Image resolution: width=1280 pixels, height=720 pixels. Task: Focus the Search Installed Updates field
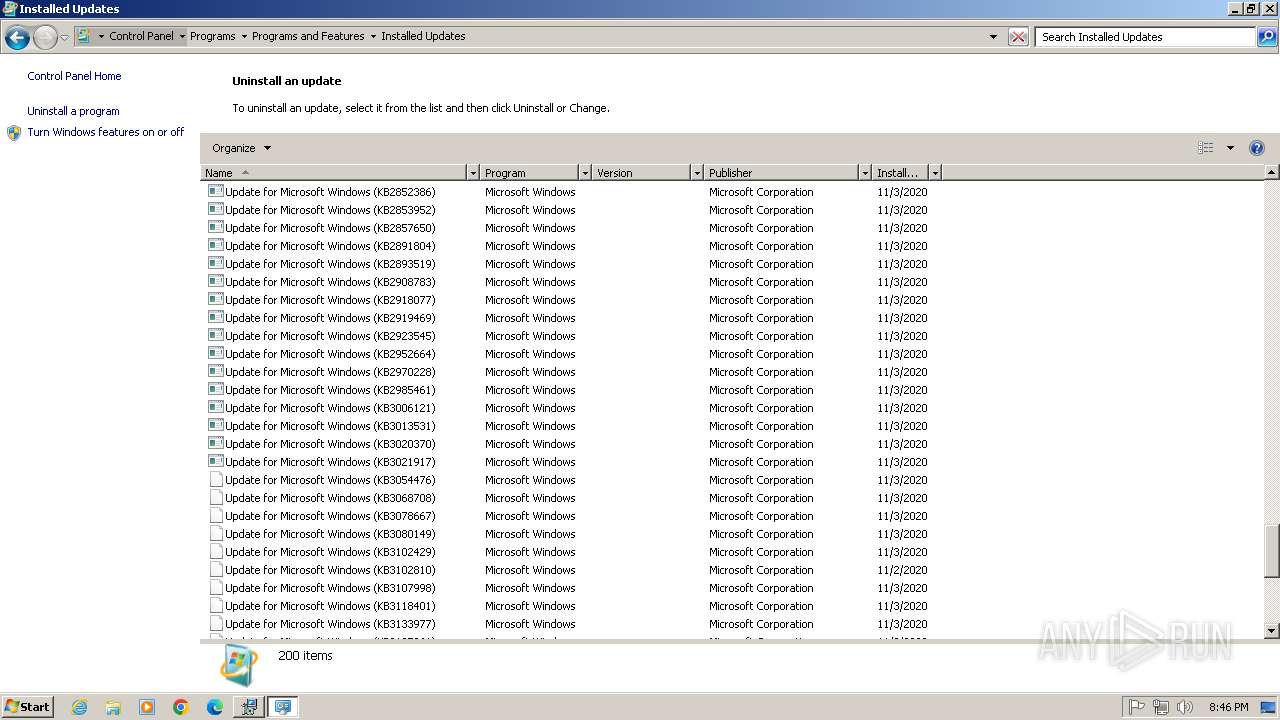point(1145,37)
